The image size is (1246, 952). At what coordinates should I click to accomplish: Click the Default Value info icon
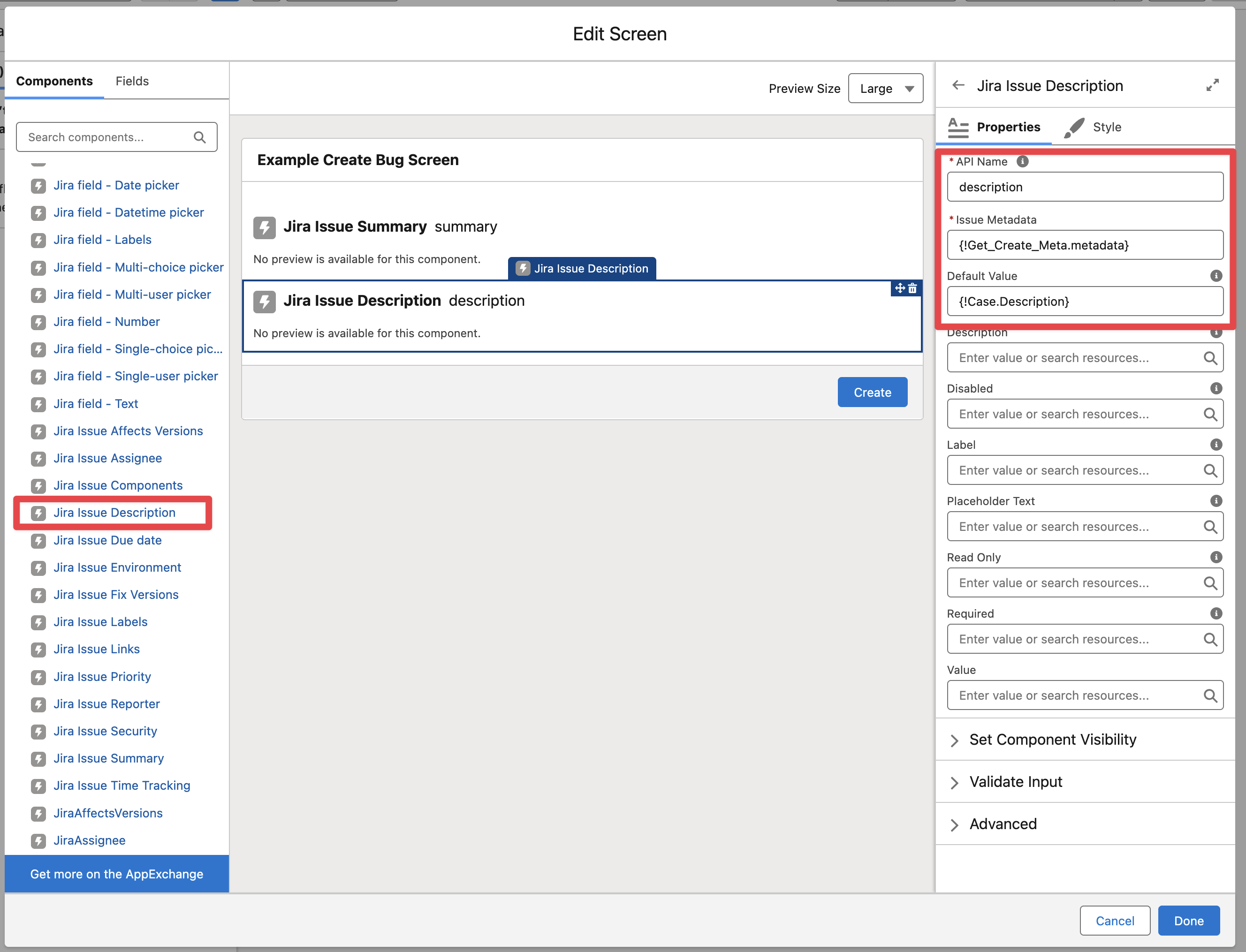pos(1216,276)
